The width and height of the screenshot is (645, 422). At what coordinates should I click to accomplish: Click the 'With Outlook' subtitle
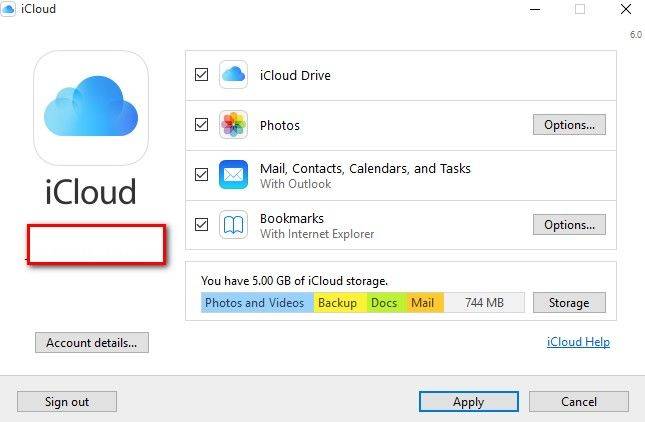296,184
